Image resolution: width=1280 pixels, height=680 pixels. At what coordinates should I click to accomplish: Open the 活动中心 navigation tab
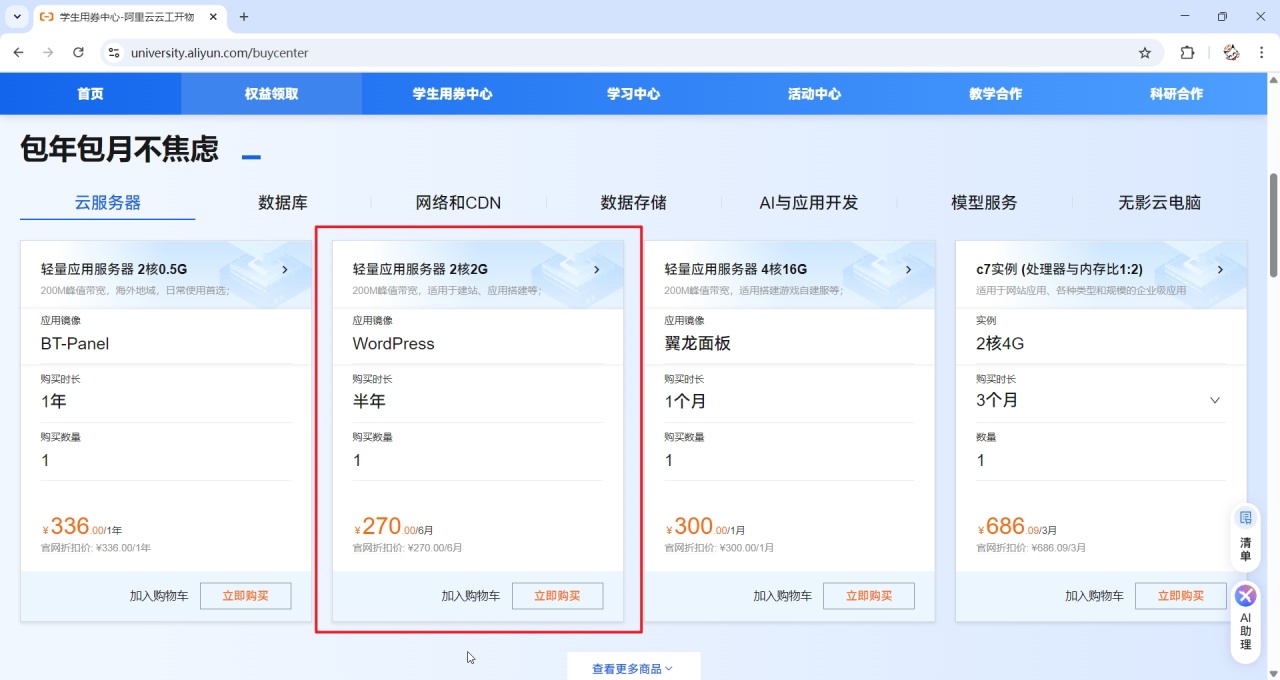(x=814, y=94)
